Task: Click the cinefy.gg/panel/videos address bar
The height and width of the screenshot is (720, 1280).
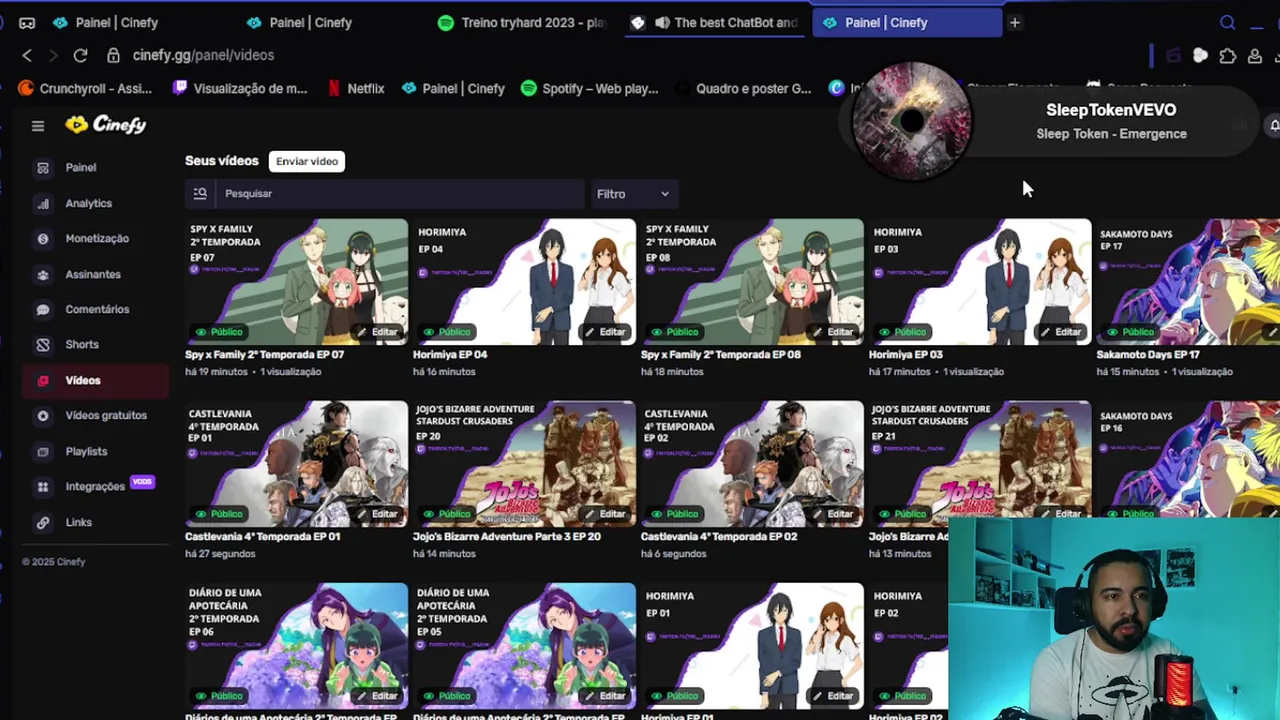Action: (203, 55)
